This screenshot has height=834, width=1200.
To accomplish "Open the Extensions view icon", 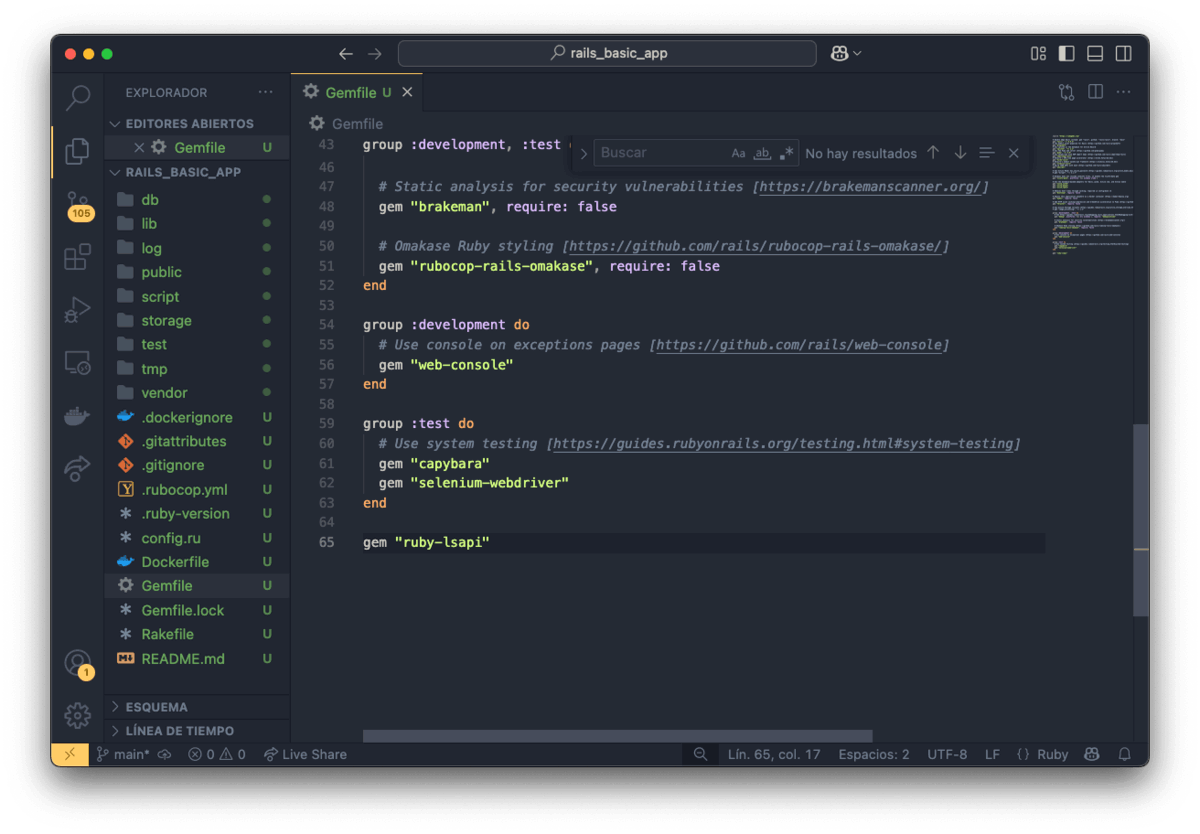I will tap(78, 257).
